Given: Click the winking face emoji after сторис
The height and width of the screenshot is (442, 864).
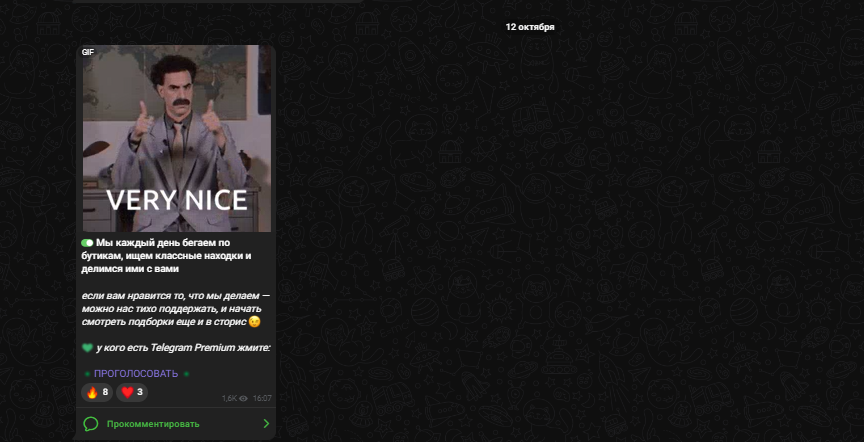Looking at the screenshot, I should 254,322.
